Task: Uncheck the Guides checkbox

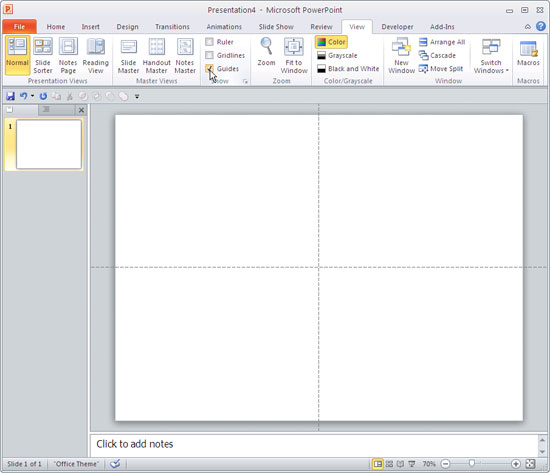Action: [x=209, y=68]
